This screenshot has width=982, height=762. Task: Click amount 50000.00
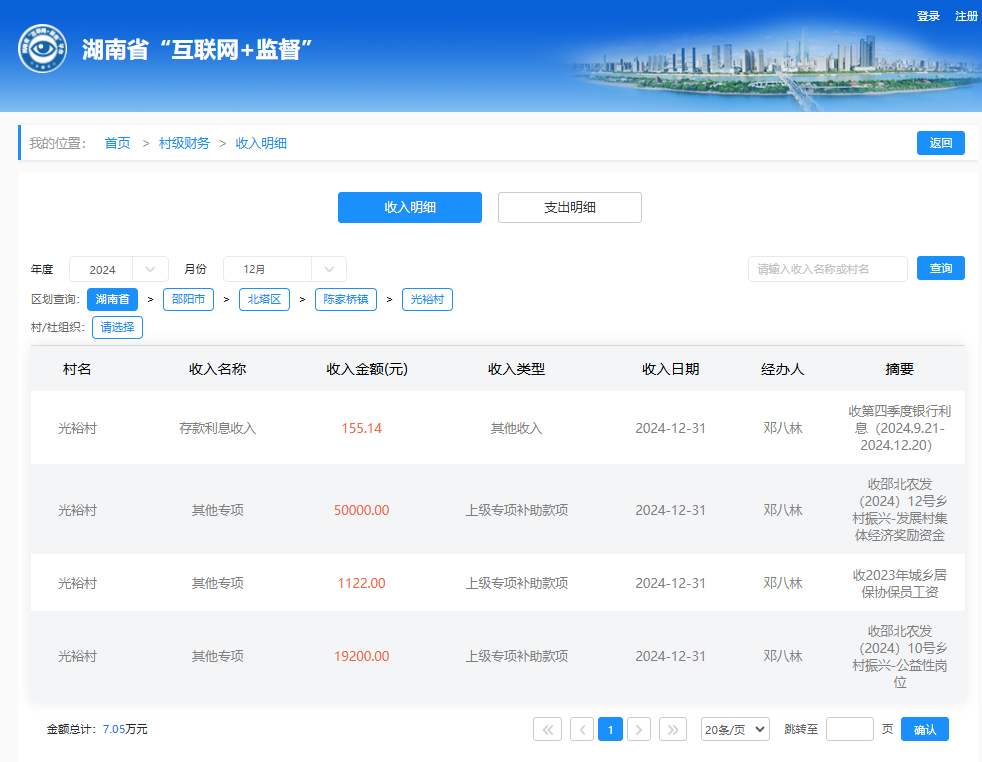pos(361,510)
